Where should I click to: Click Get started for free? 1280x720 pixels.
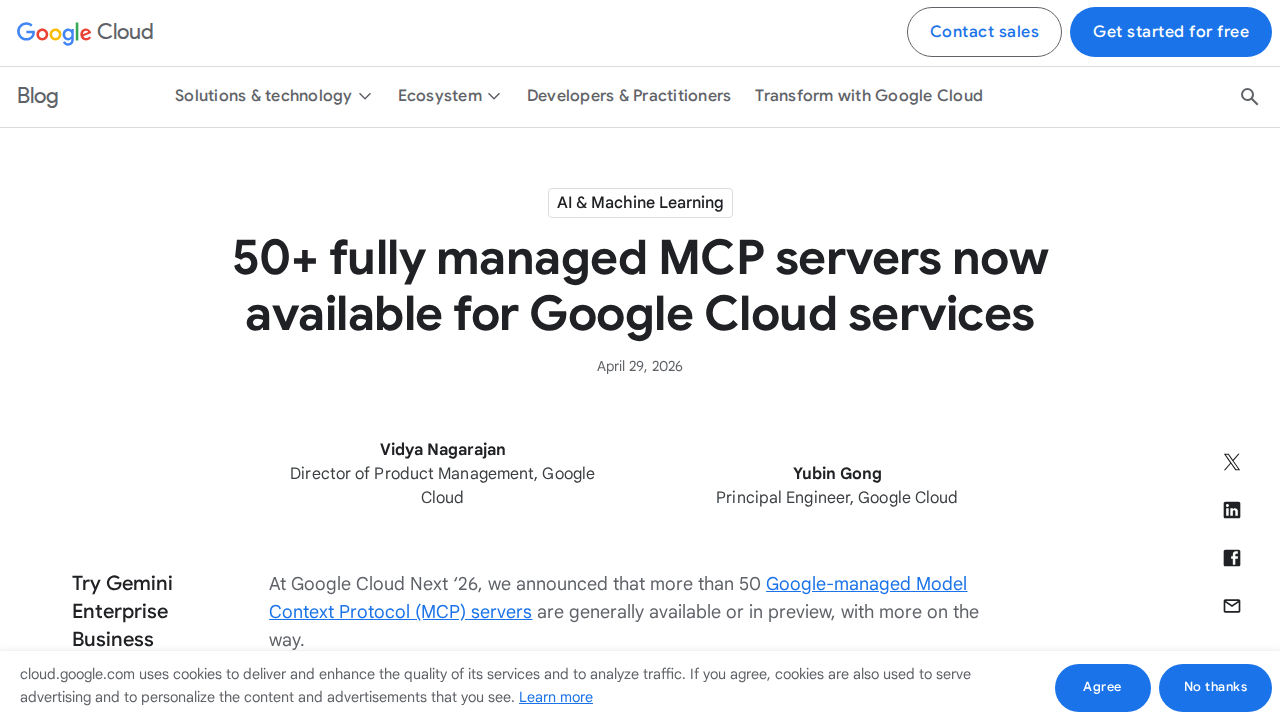pyautogui.click(x=1171, y=32)
